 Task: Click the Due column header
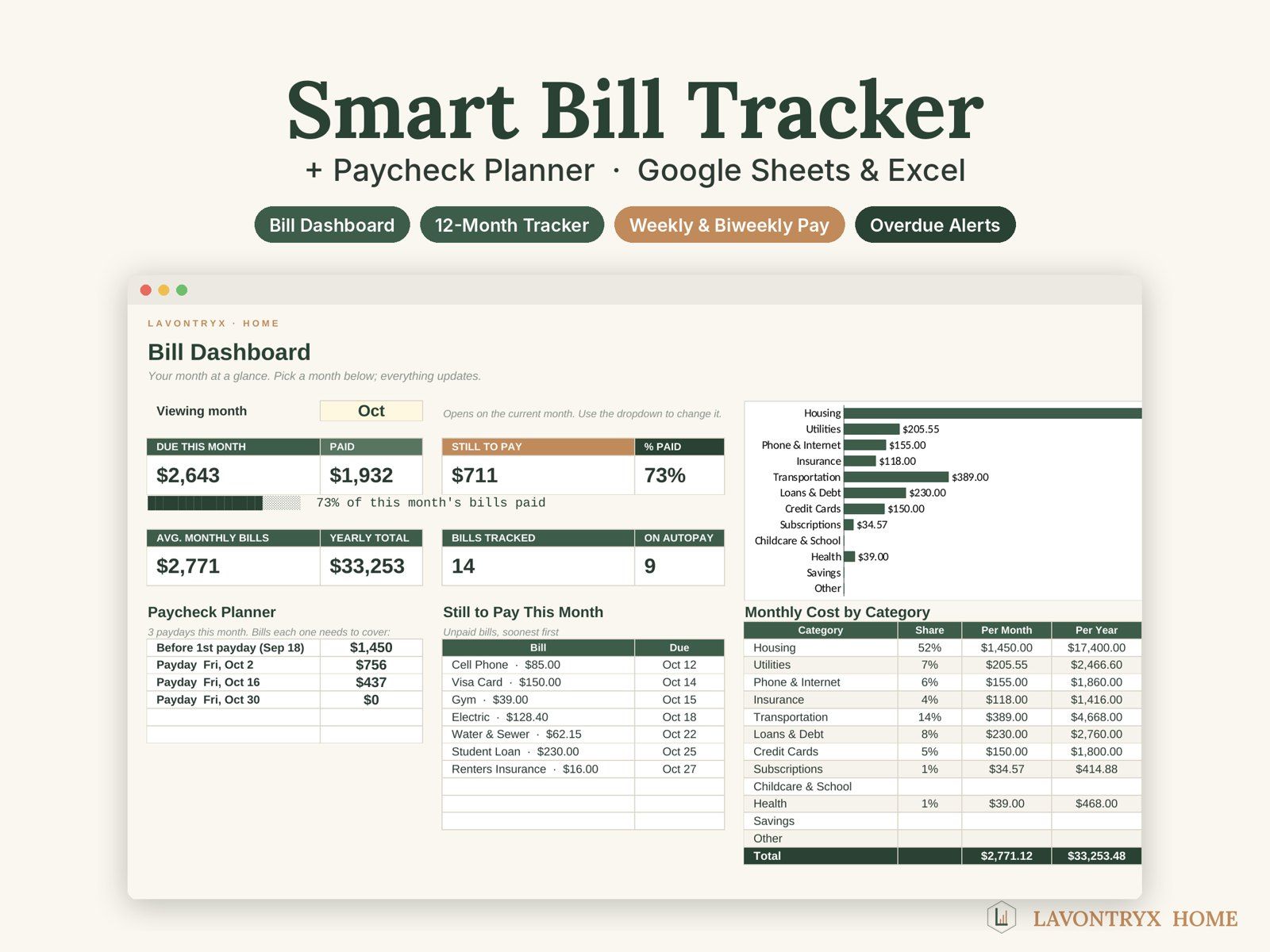tap(679, 647)
